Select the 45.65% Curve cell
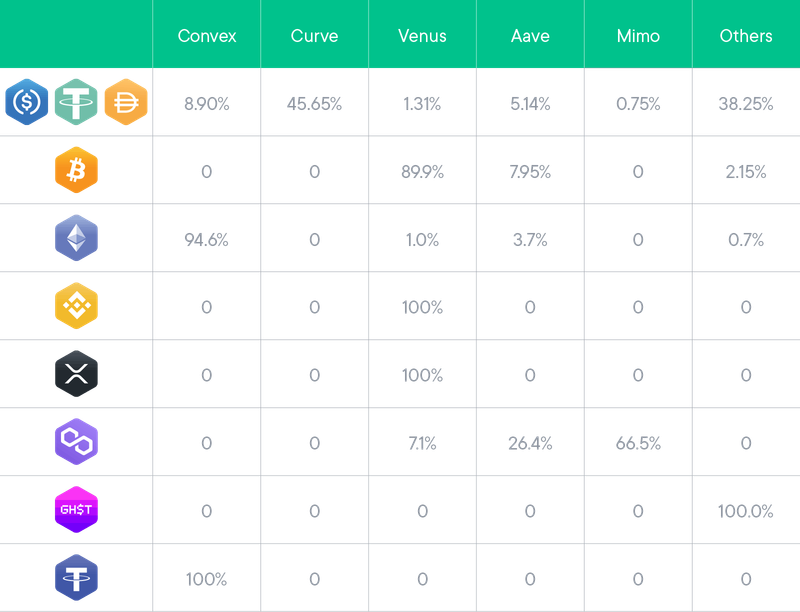Image resolution: width=800 pixels, height=612 pixels. point(314,104)
